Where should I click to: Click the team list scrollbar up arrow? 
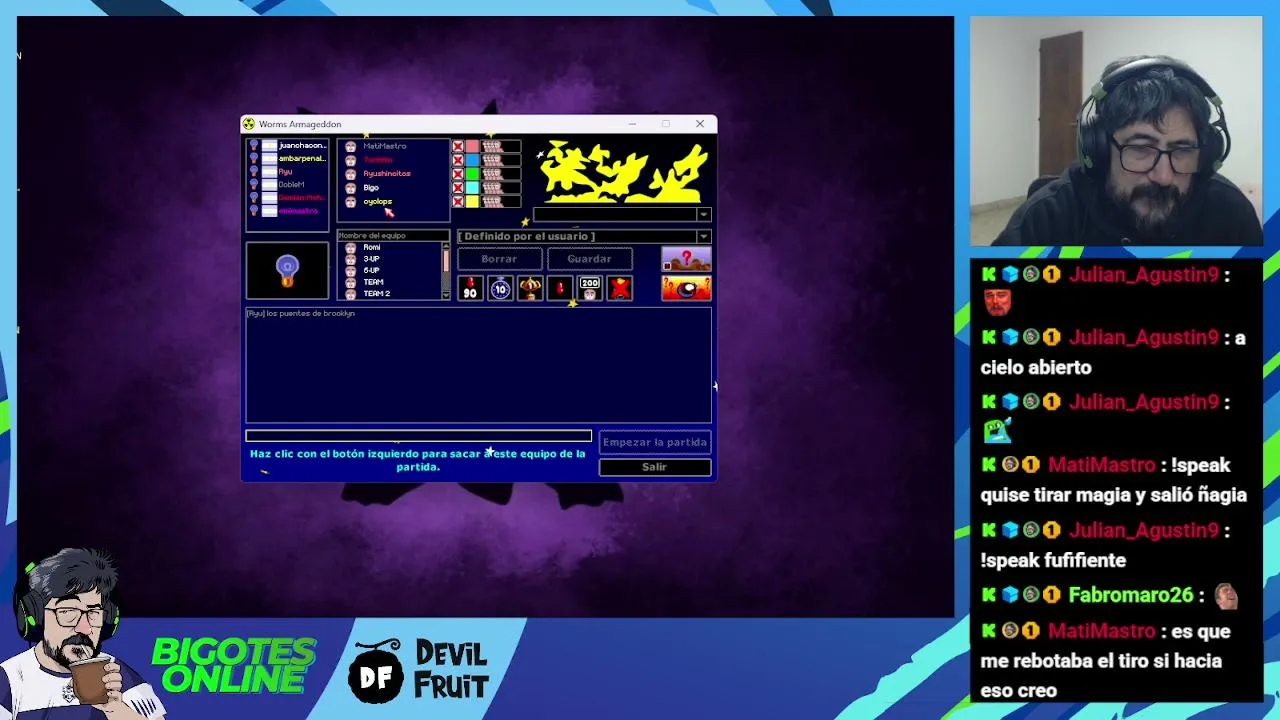click(x=446, y=246)
